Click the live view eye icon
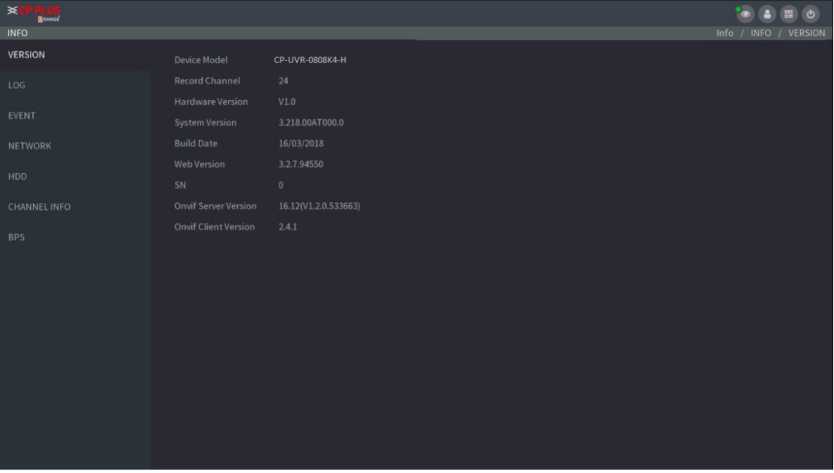Image resolution: width=834 pixels, height=473 pixels. 745,14
